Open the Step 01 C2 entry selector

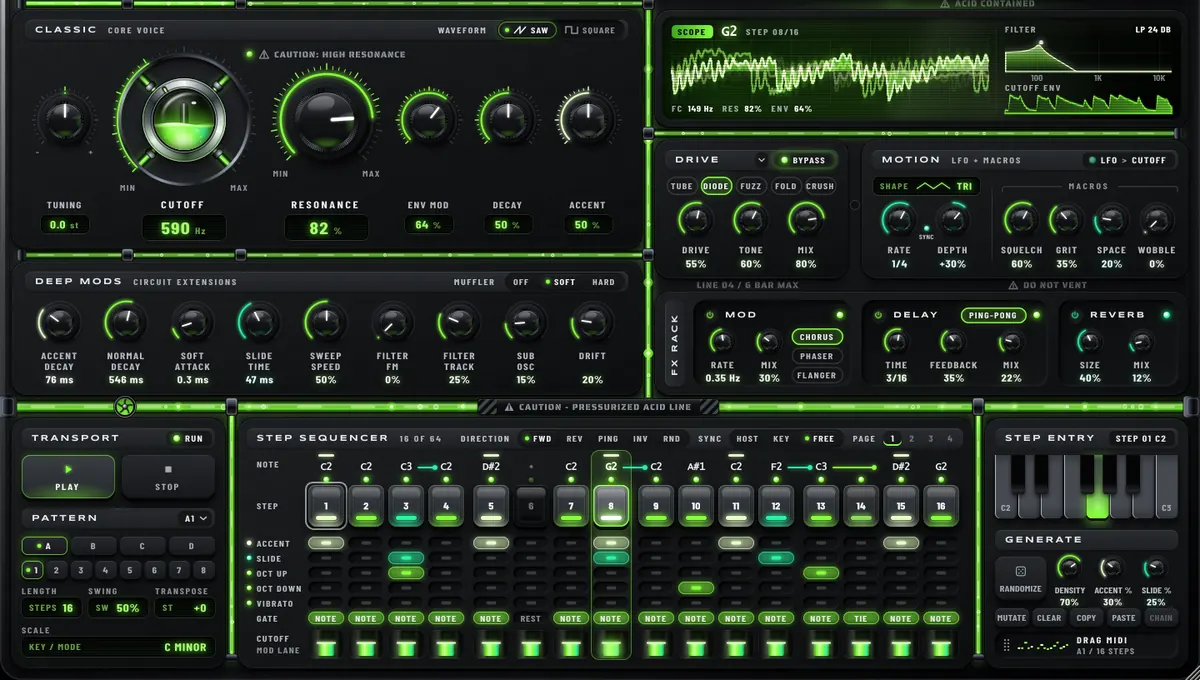click(1141, 438)
